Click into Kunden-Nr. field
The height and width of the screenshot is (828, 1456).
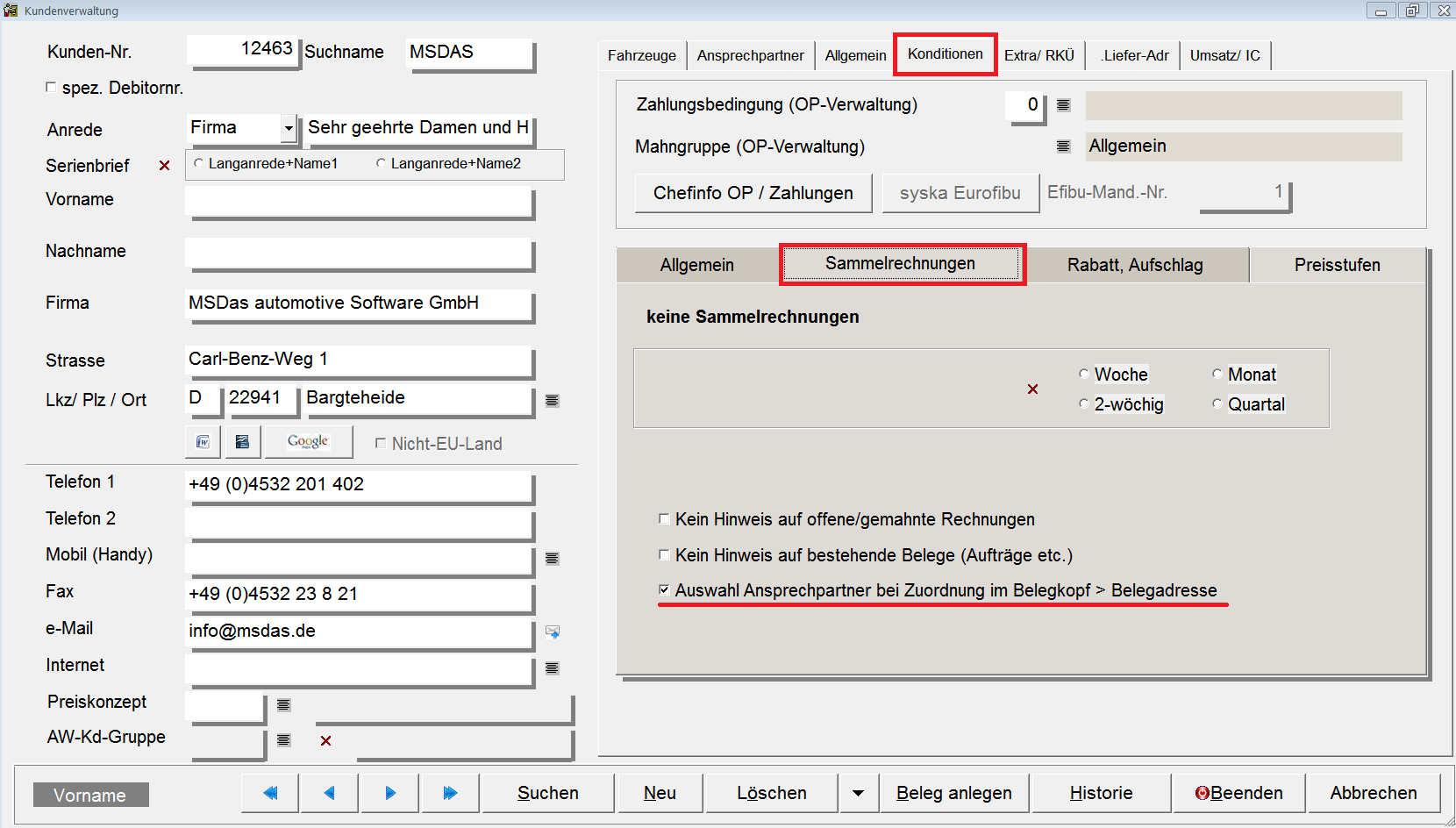coord(243,50)
